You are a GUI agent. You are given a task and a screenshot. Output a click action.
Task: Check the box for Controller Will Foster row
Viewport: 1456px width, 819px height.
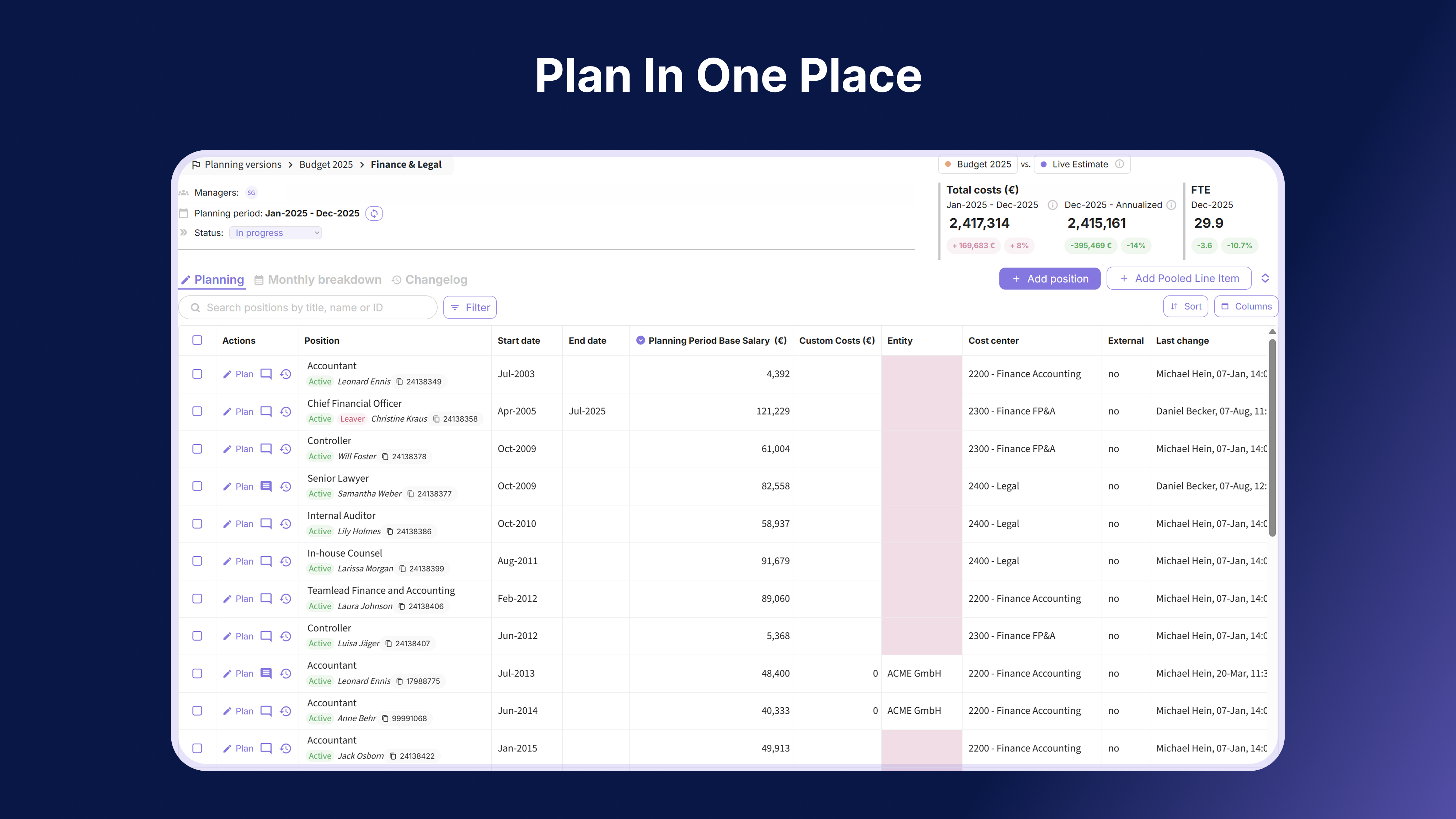coord(197,449)
